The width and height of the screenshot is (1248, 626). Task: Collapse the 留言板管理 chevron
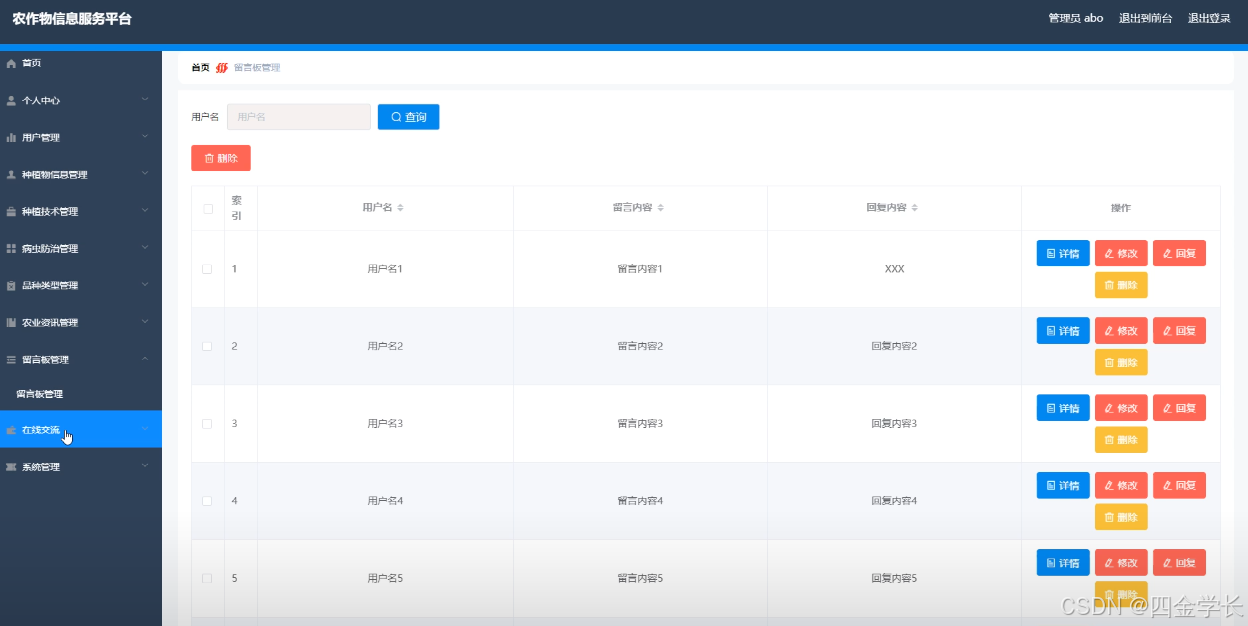[x=145, y=358]
